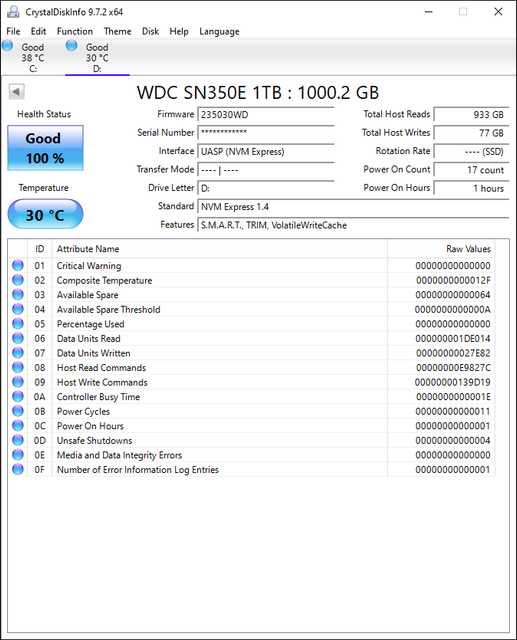This screenshot has width=517, height=640.
Task: Click the status orb for Power On Hours row
Action: point(18,425)
